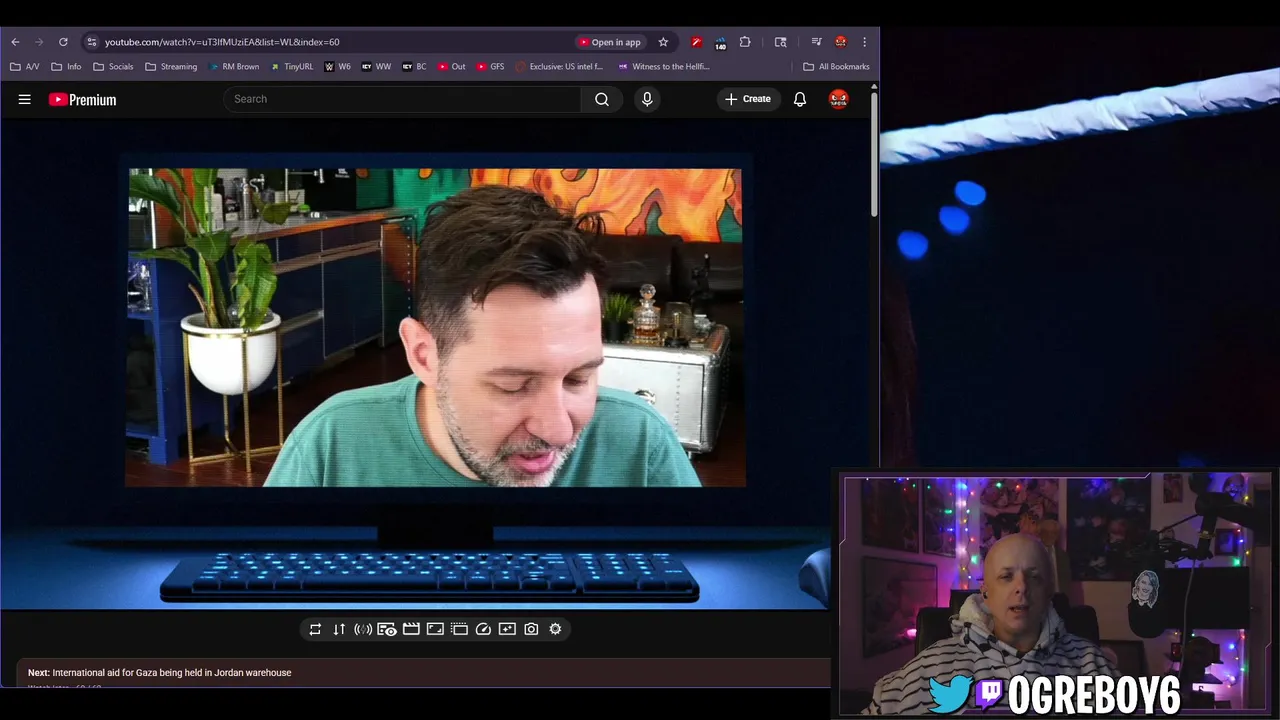
Task: View site information icon in address bar
Action: [92, 42]
